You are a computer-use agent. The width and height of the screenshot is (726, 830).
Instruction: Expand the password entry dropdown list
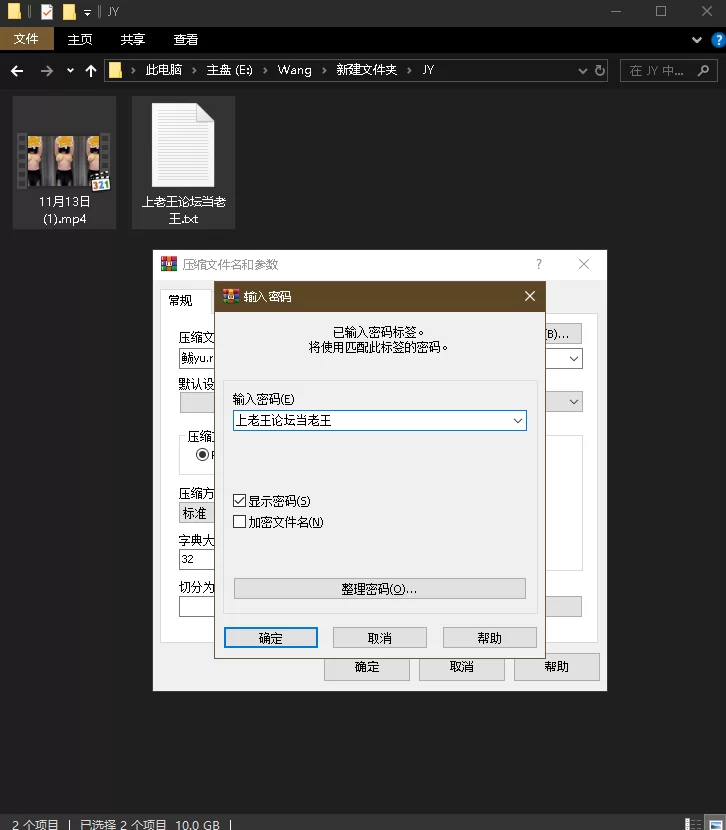(517, 421)
